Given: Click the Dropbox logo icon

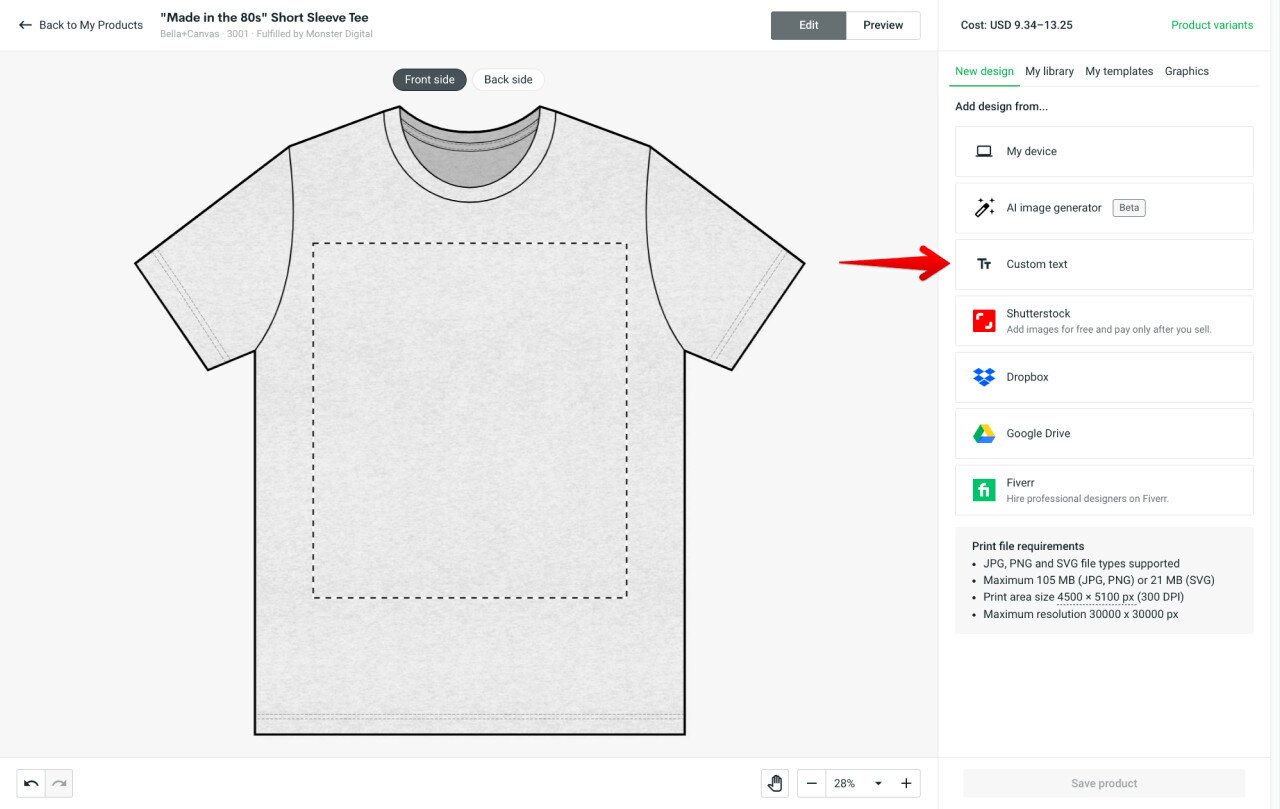Looking at the screenshot, I should (984, 377).
